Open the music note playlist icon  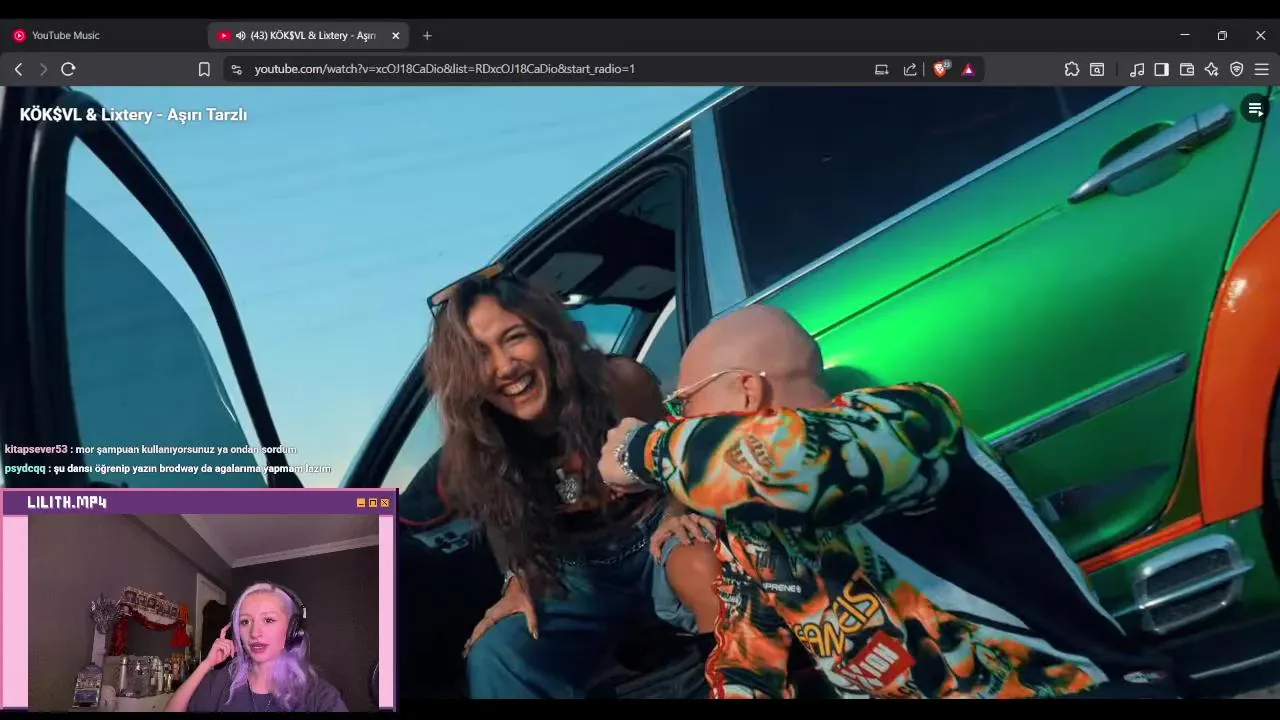pos(1137,69)
